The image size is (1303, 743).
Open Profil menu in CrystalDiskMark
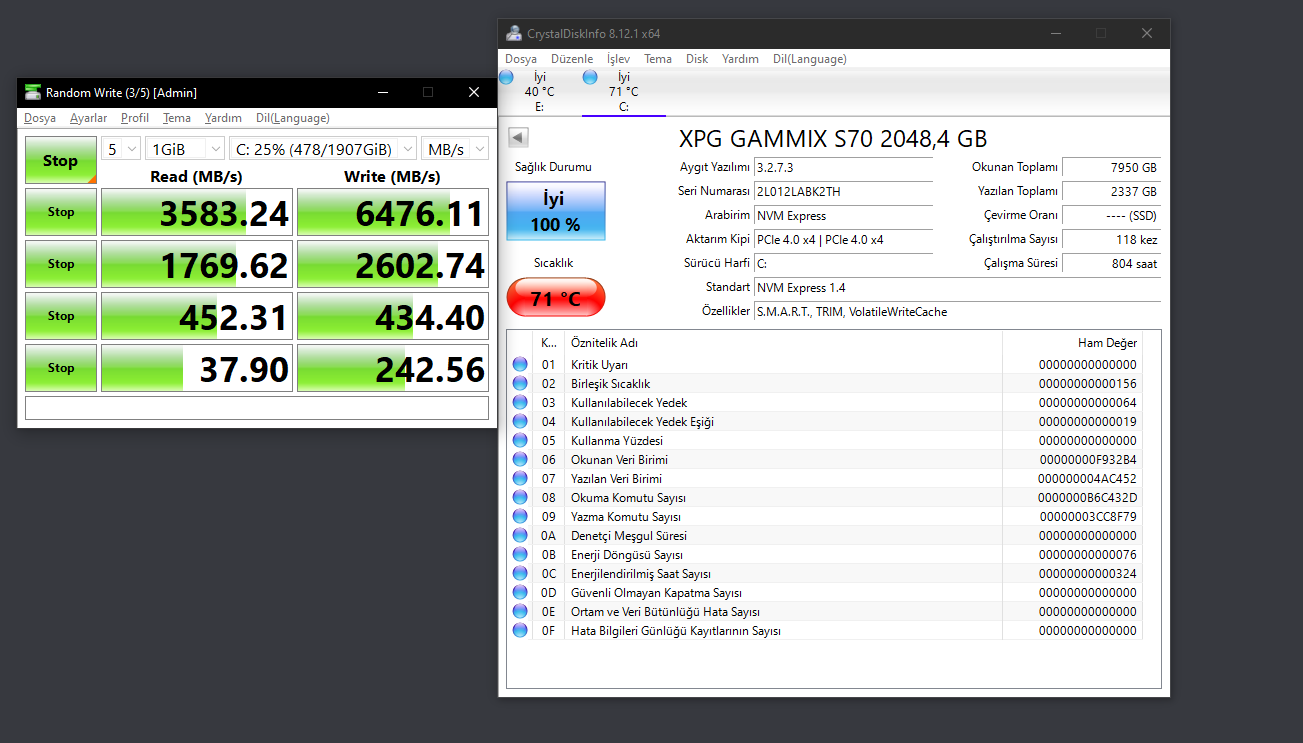pyautogui.click(x=135, y=118)
